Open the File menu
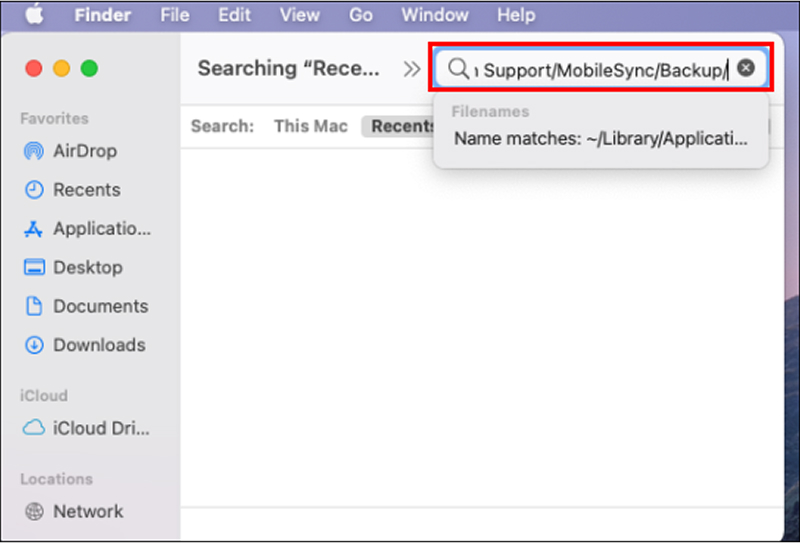Image resolution: width=800 pixels, height=543 pixels. point(175,15)
